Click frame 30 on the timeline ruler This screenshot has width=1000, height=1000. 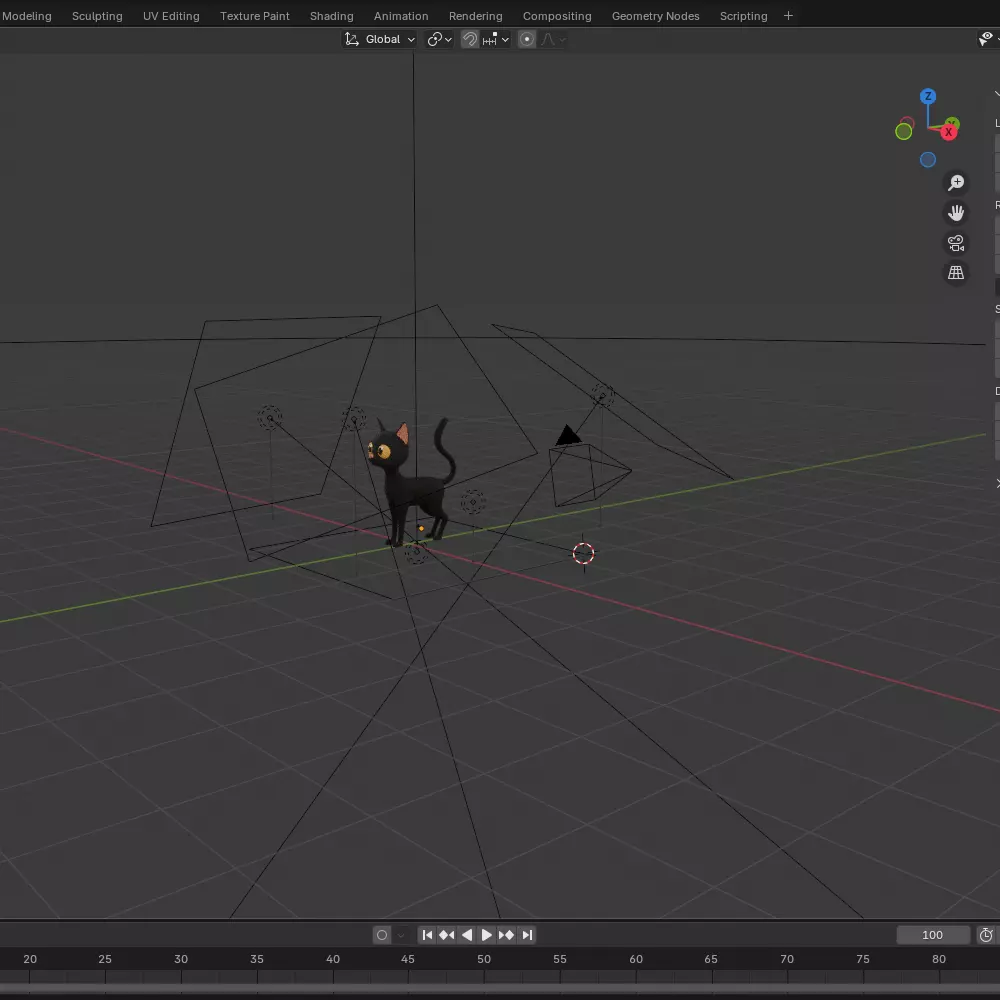pyautogui.click(x=181, y=959)
